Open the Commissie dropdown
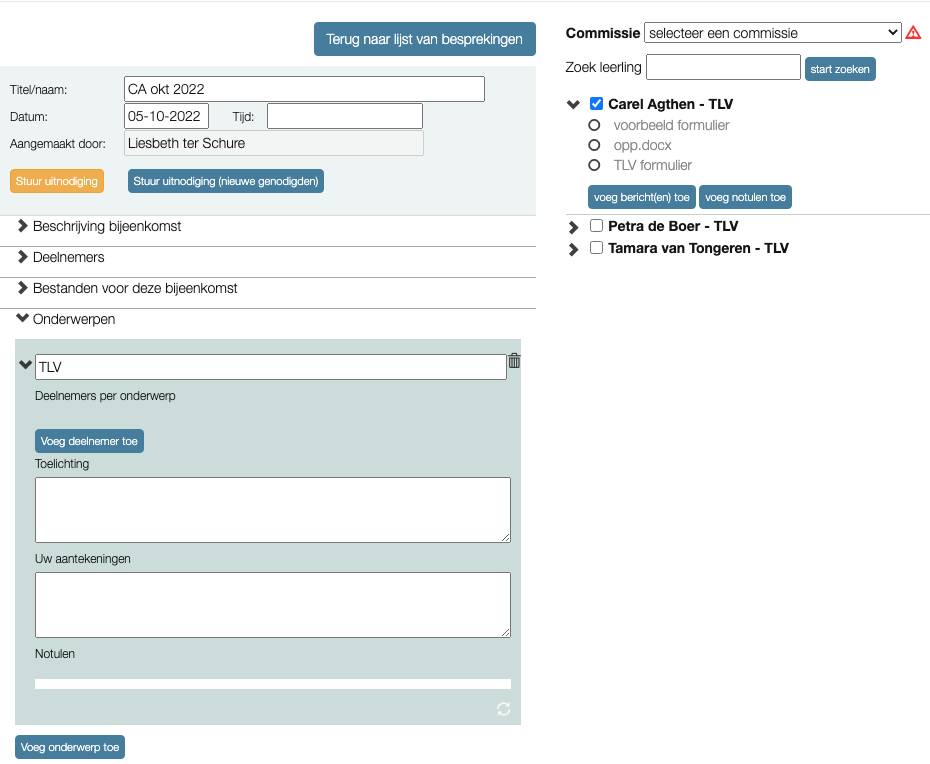 coord(772,33)
